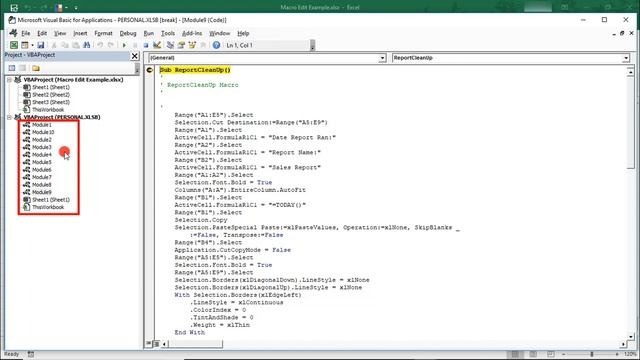Click the zoom out minus on Excel status bar
Screen dimensions: 640x360
tap(564, 354)
